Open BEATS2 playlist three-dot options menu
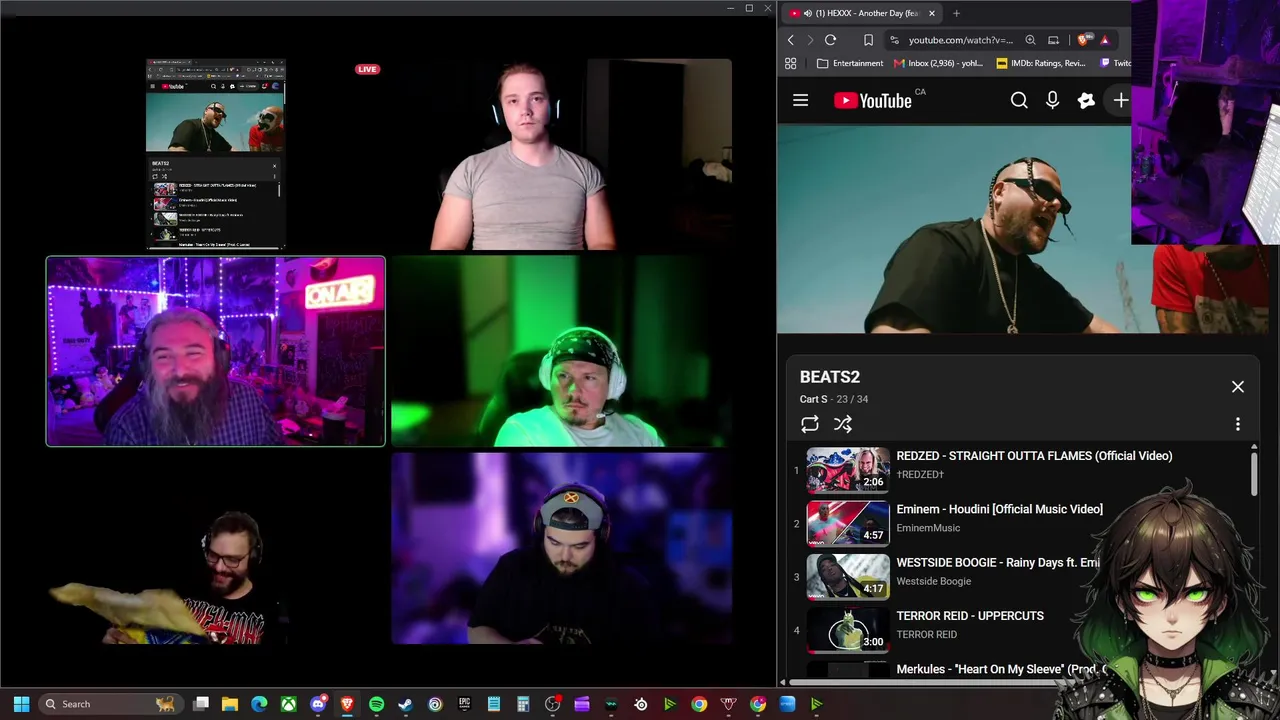This screenshot has width=1280, height=720. pos(1237,424)
